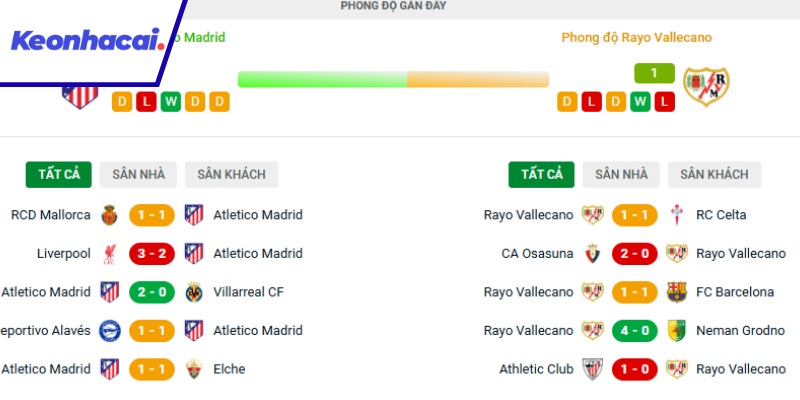Click the Phong độ Rayo Vallecano heading

[x=636, y=38]
